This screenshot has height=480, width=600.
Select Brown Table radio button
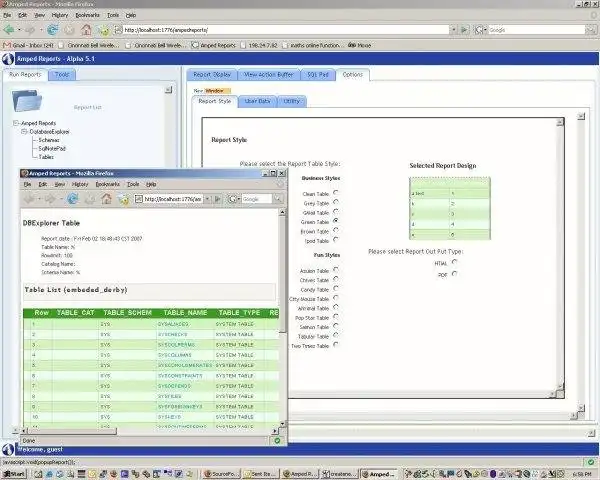pos(336,230)
